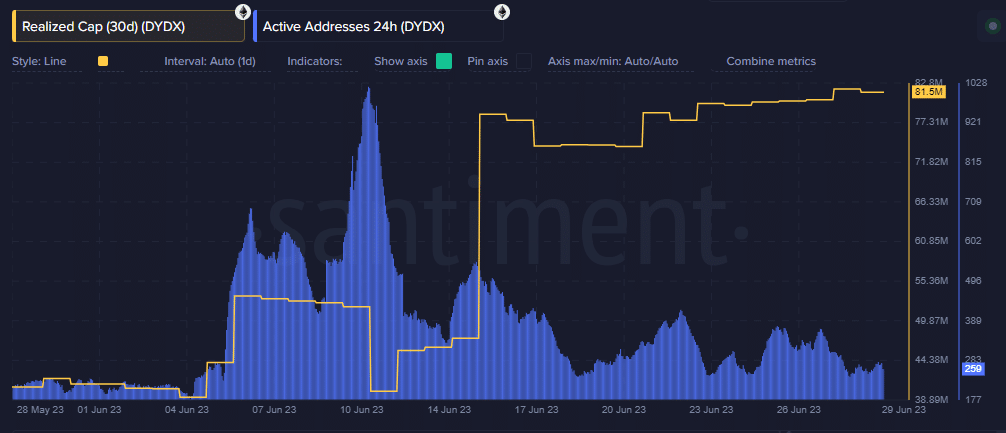Open the Style: Line setting
Screen dimensions: 1006x433
[39, 62]
